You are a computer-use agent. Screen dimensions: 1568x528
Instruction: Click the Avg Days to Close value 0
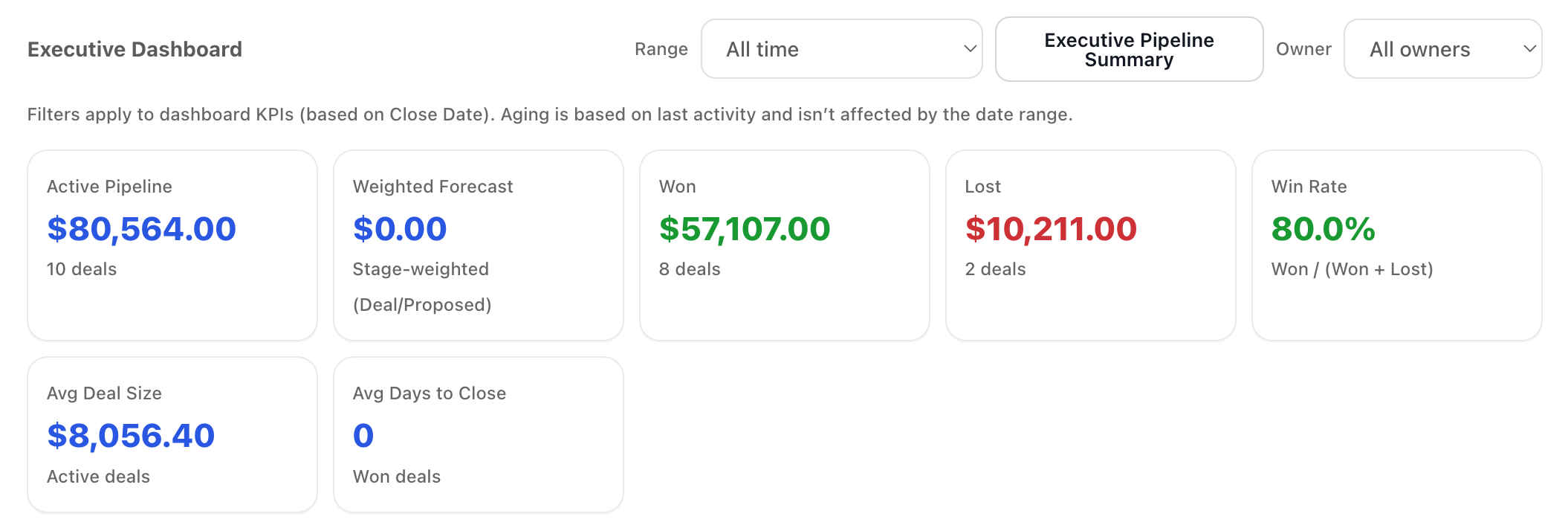363,436
